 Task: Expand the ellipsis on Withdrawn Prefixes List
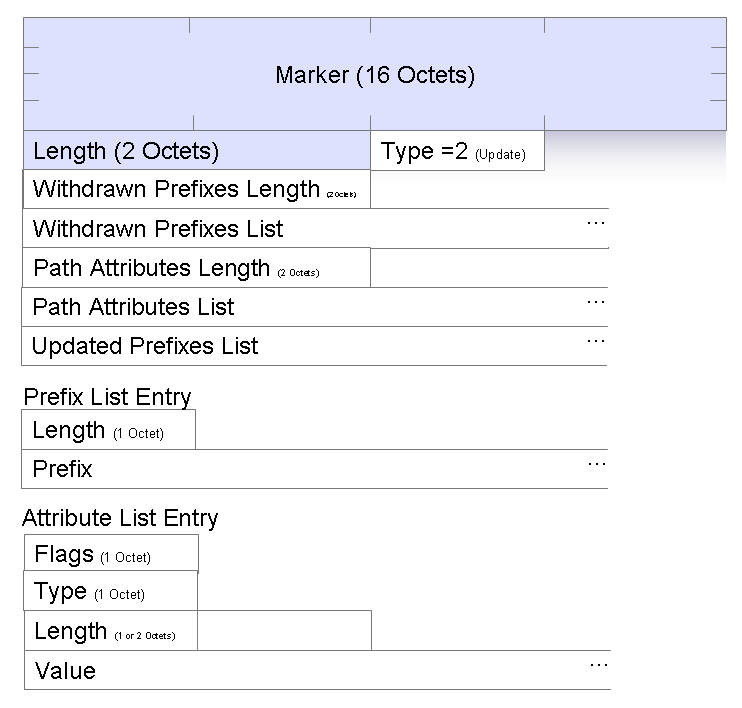[596, 222]
